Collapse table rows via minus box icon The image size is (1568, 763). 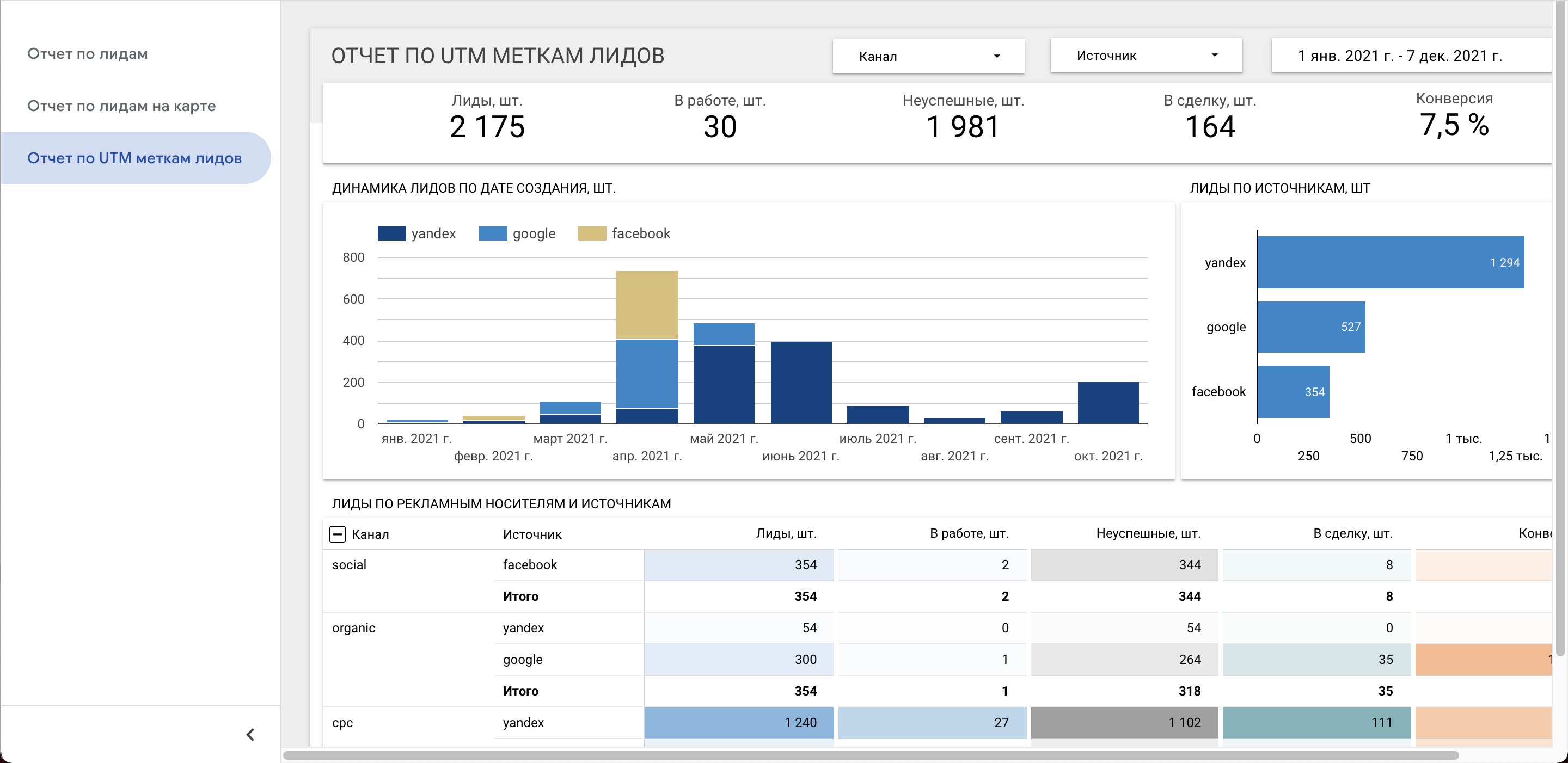(338, 534)
